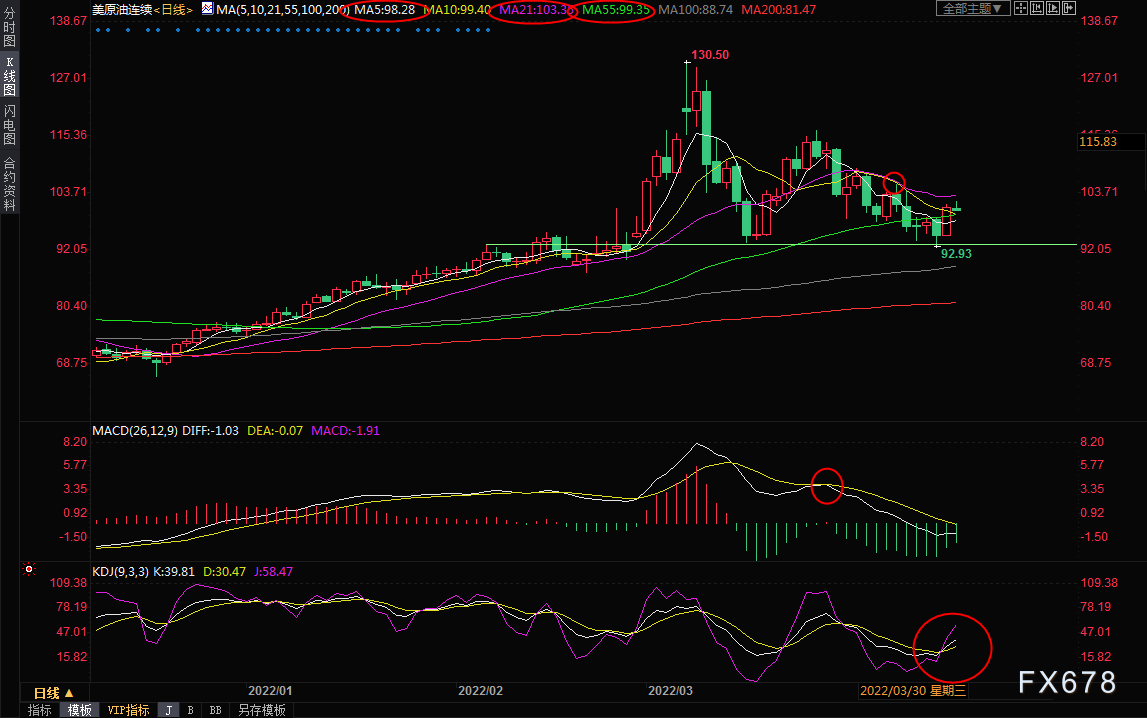Click the play-forward chart icon
This screenshot has width=1147, height=718.
(1053, 8)
